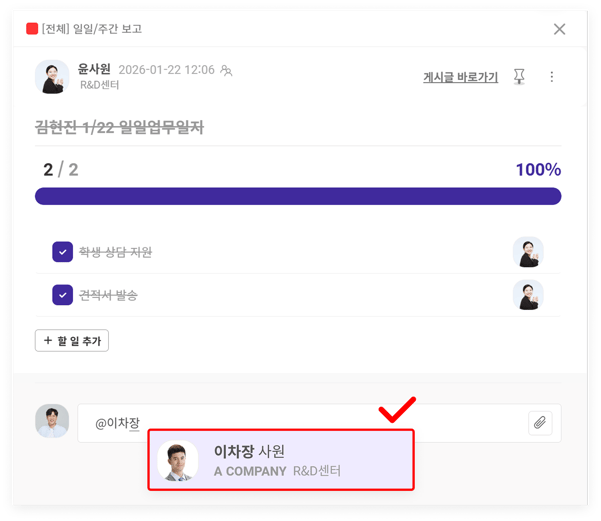This screenshot has width=601, height=521.
Task: Click the red project color square icon
Action: point(32,29)
